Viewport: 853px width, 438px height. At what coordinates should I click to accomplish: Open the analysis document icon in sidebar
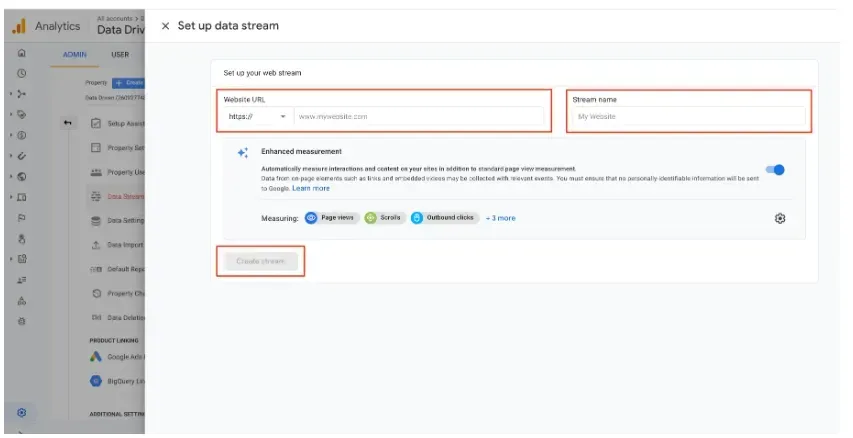point(22,260)
